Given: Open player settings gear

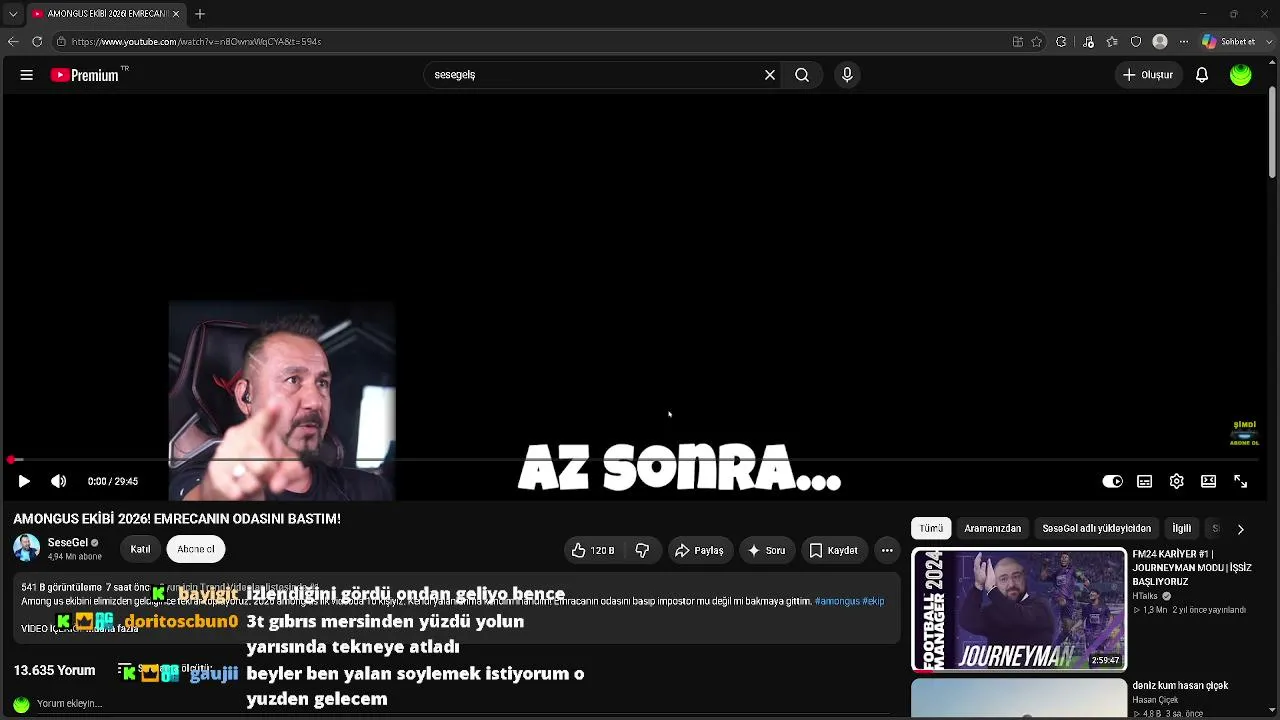Looking at the screenshot, I should pos(1177,481).
